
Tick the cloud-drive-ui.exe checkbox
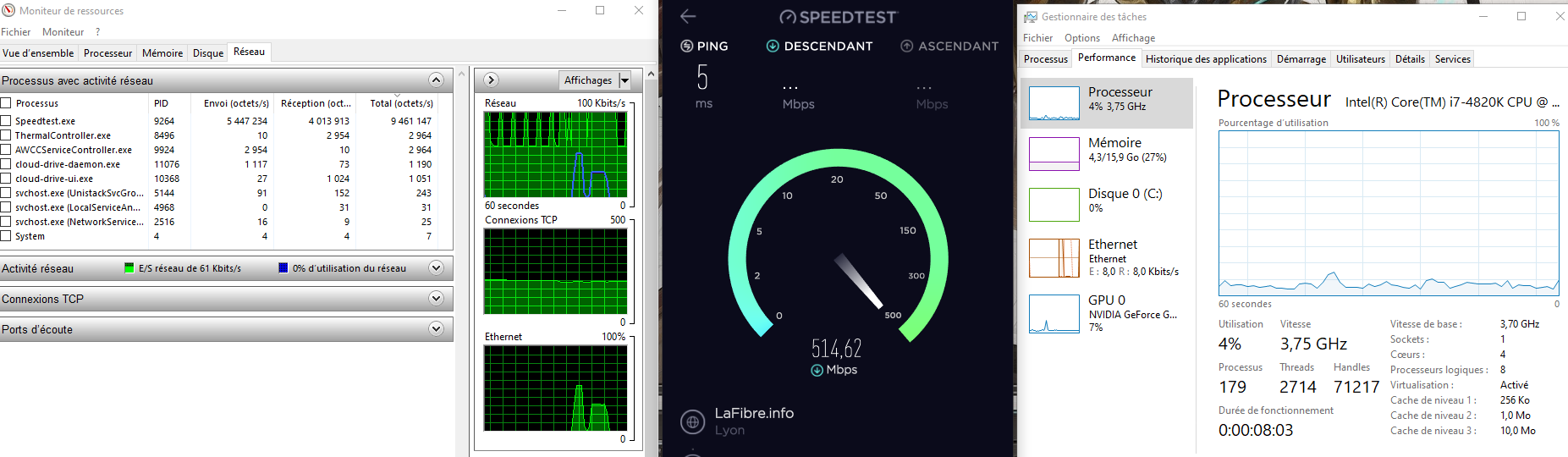click(x=6, y=179)
